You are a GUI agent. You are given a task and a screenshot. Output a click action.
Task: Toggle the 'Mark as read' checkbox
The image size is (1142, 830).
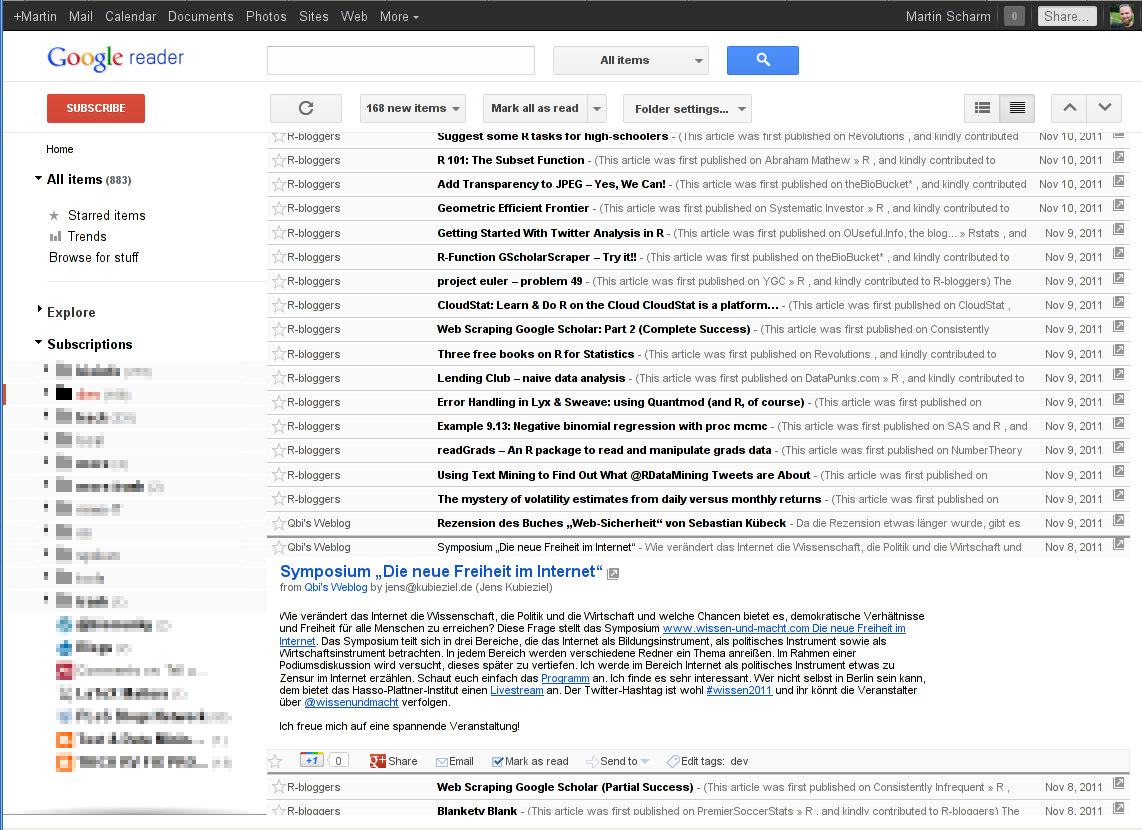click(x=498, y=761)
